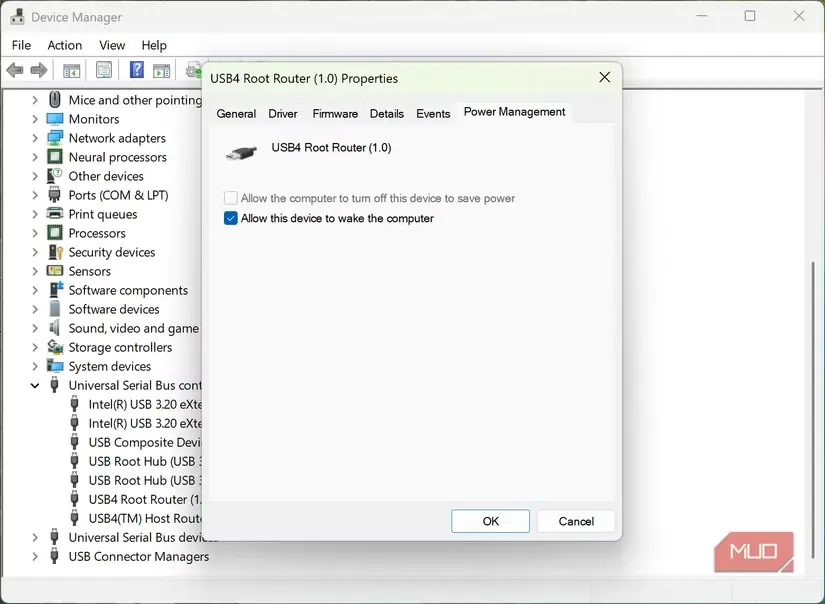Click the Print queues printer icon
Image resolution: width=825 pixels, height=604 pixels.
point(55,214)
